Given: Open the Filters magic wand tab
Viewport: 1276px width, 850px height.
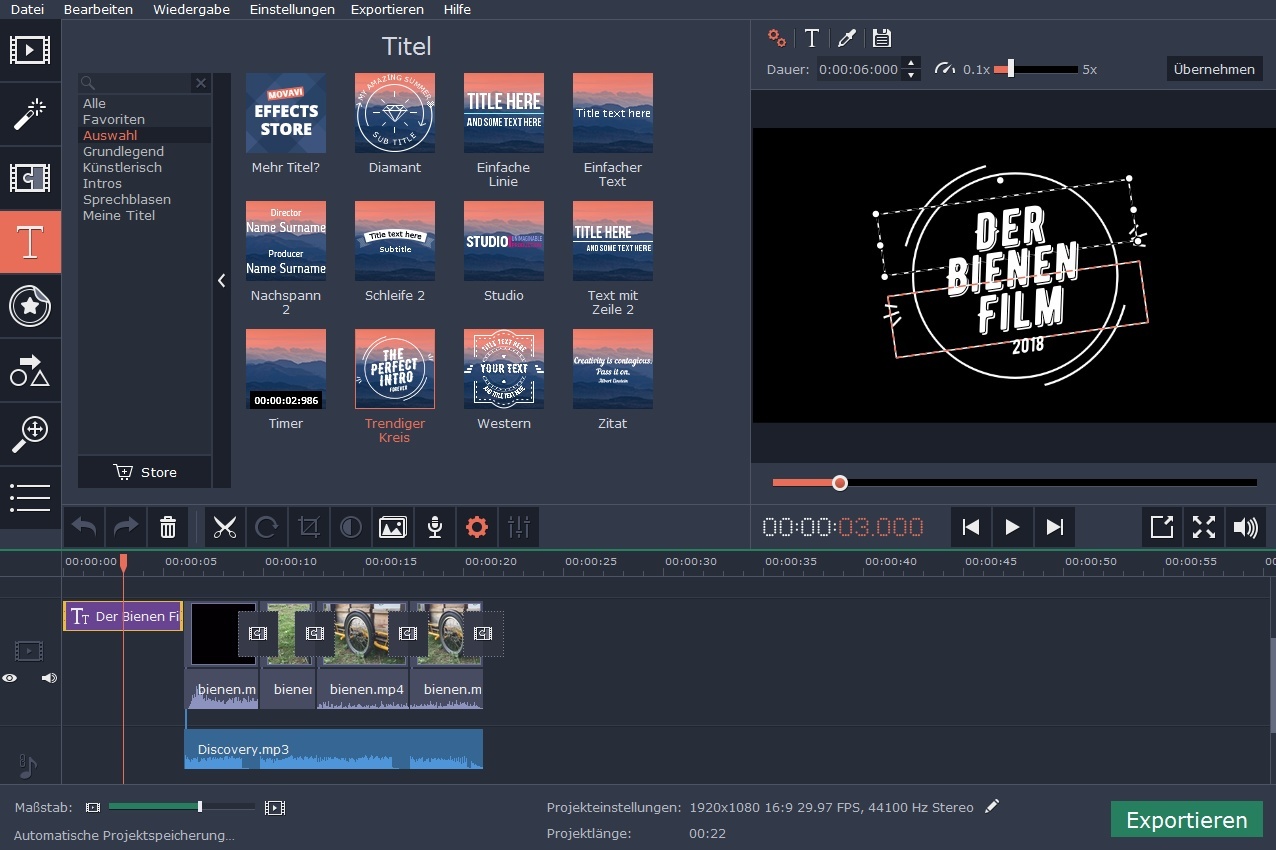Looking at the screenshot, I should pos(30,114).
